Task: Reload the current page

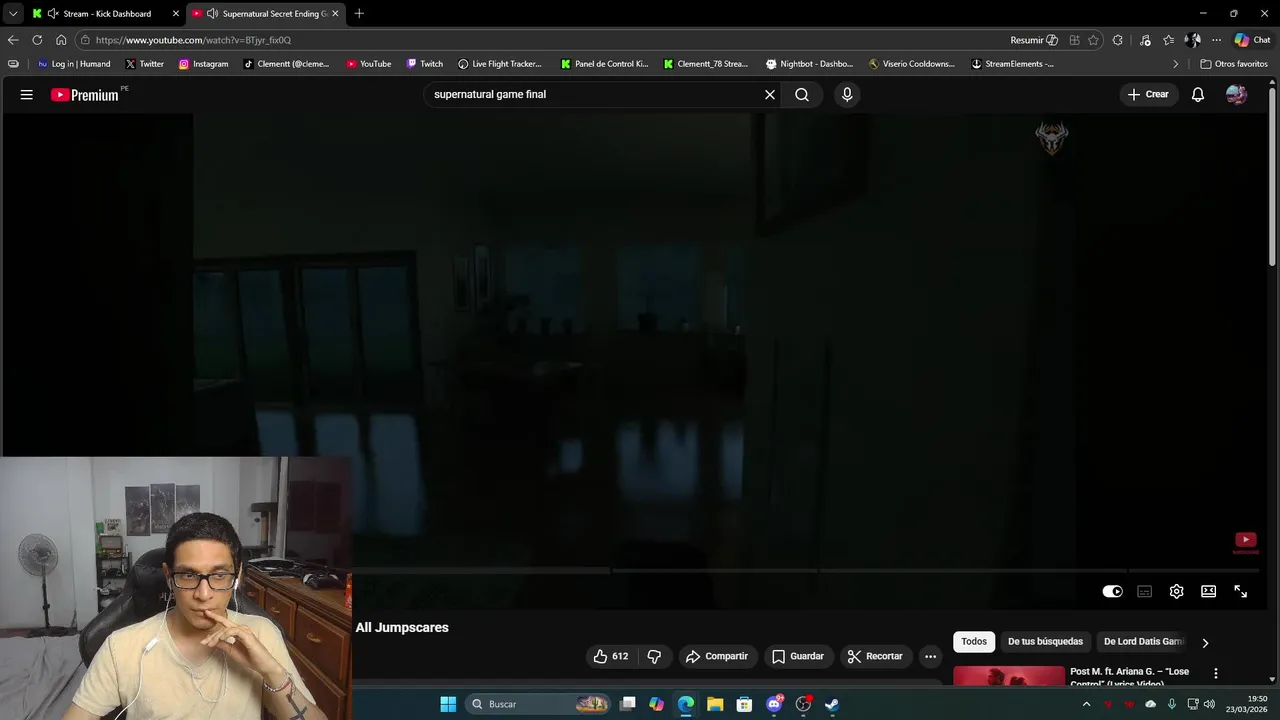Action: (37, 40)
